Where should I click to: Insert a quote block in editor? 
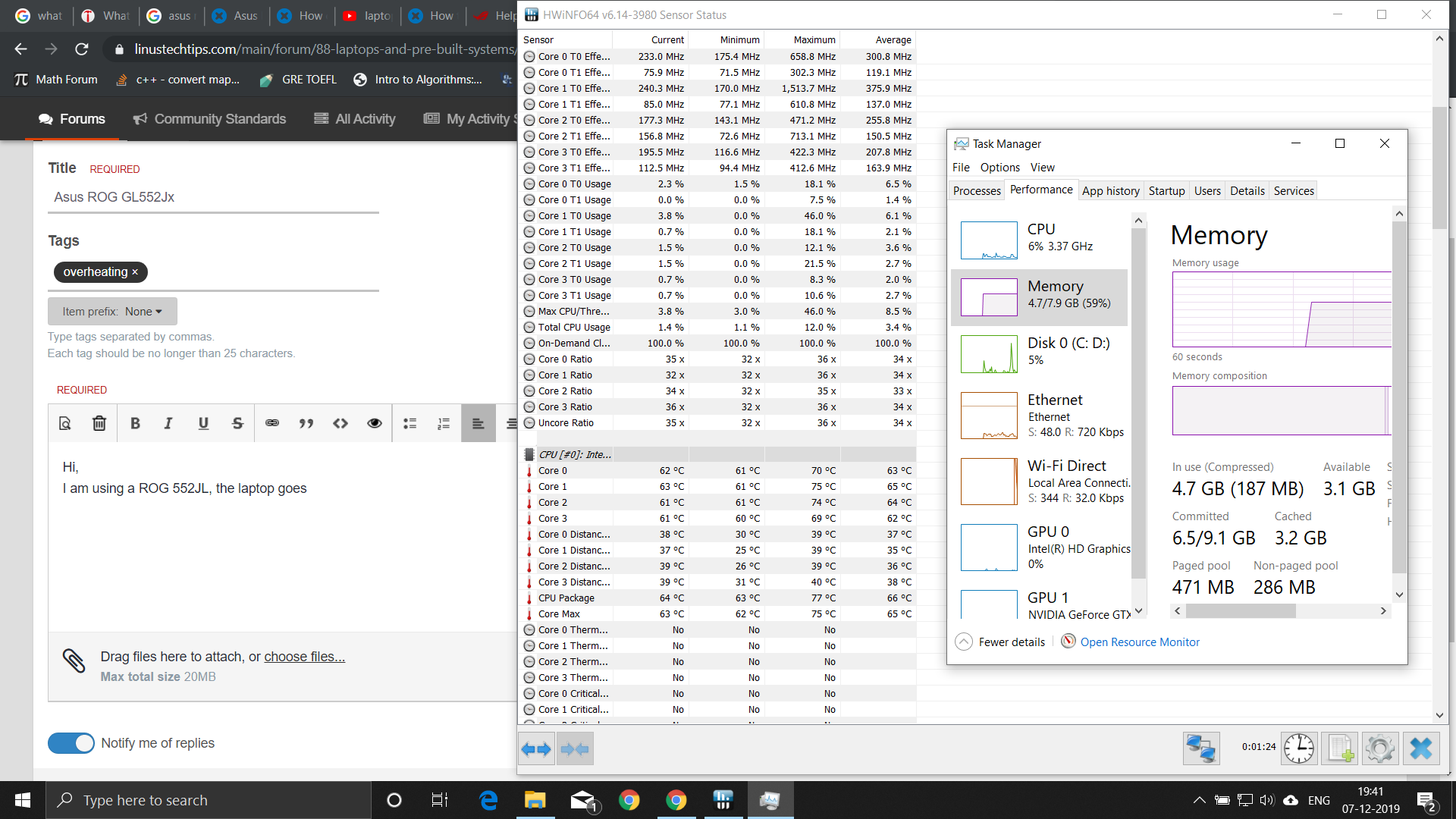(x=306, y=423)
